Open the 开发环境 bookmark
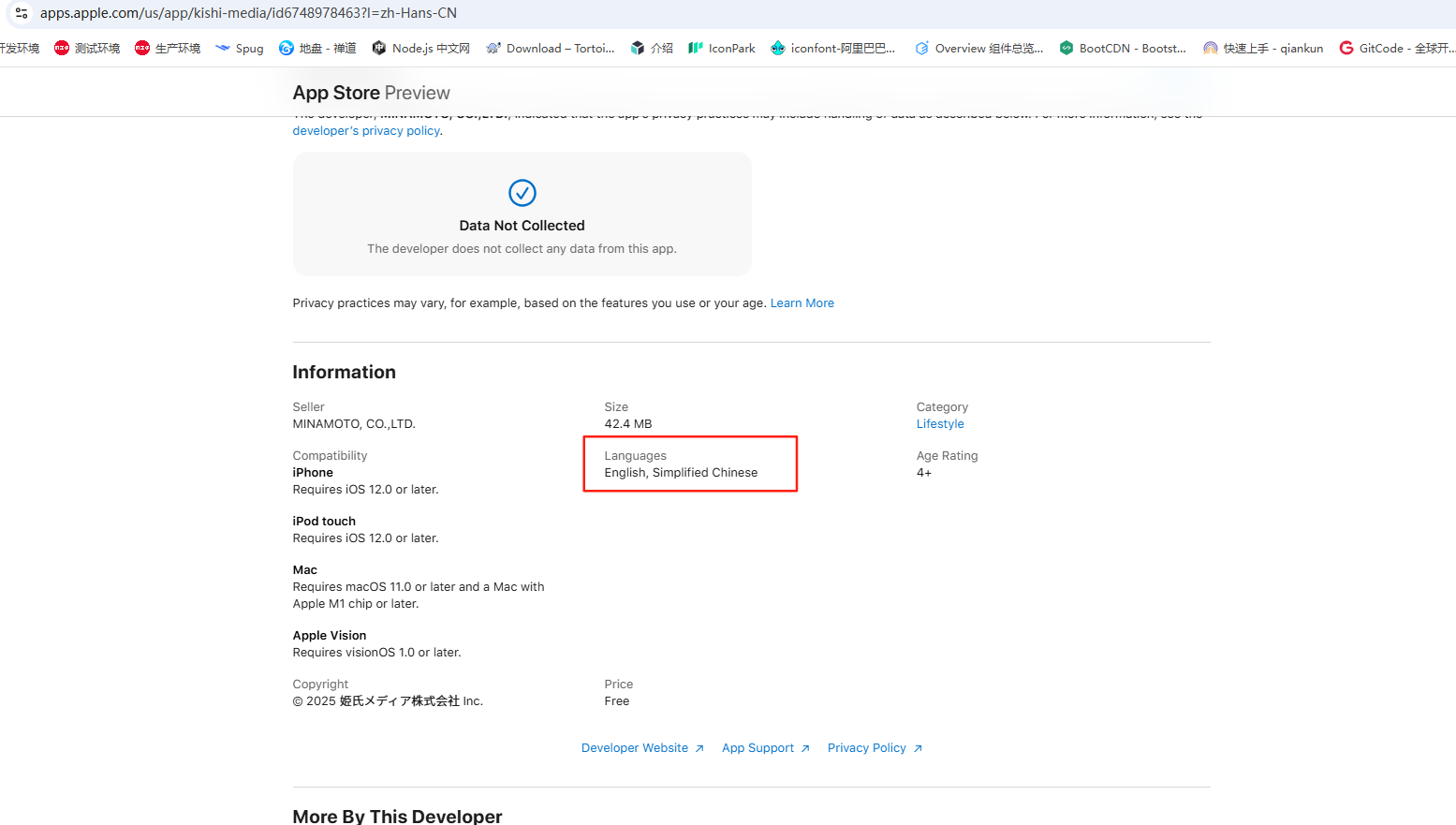 coord(19,49)
